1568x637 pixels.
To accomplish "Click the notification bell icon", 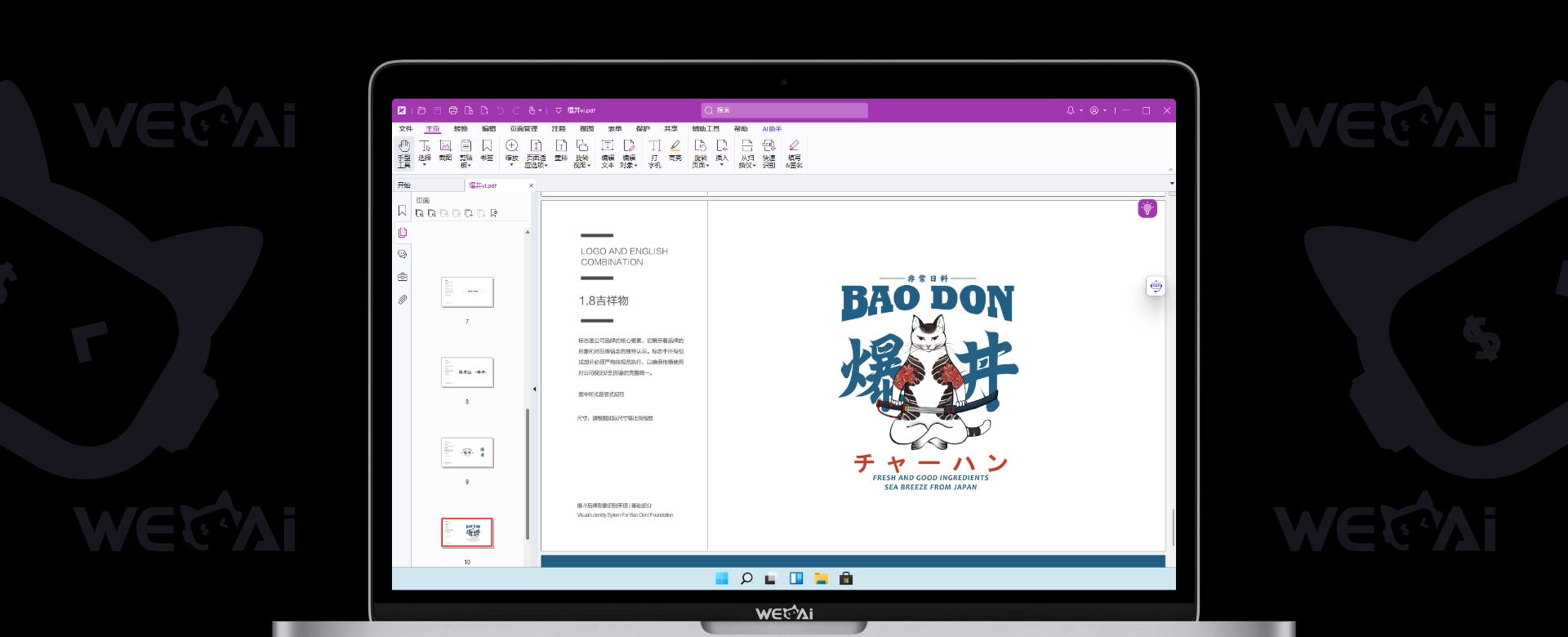I will (x=1071, y=110).
